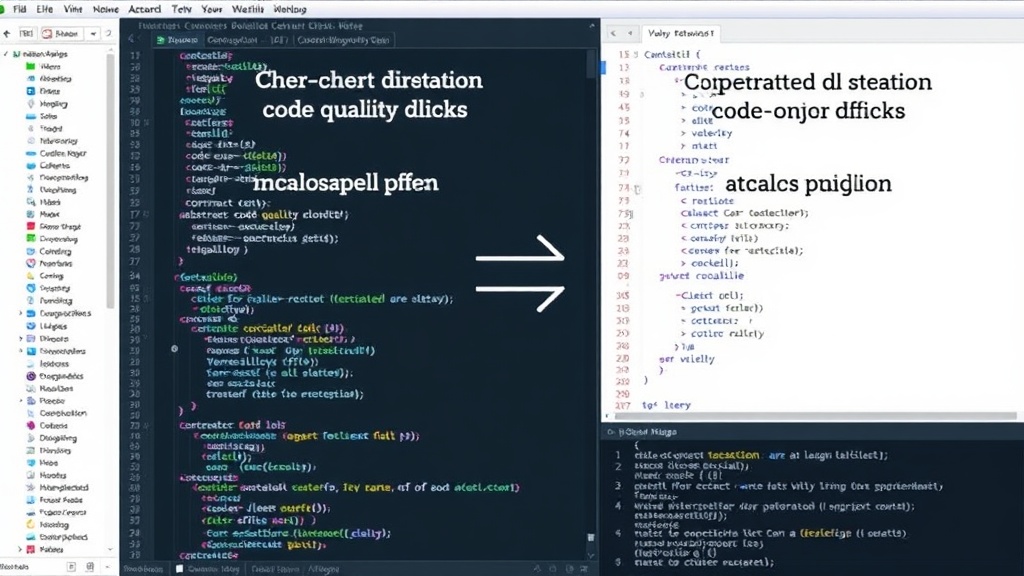This screenshot has width=1024, height=576.
Task: Collapse the root project node in the tree
Action: click(x=6, y=54)
